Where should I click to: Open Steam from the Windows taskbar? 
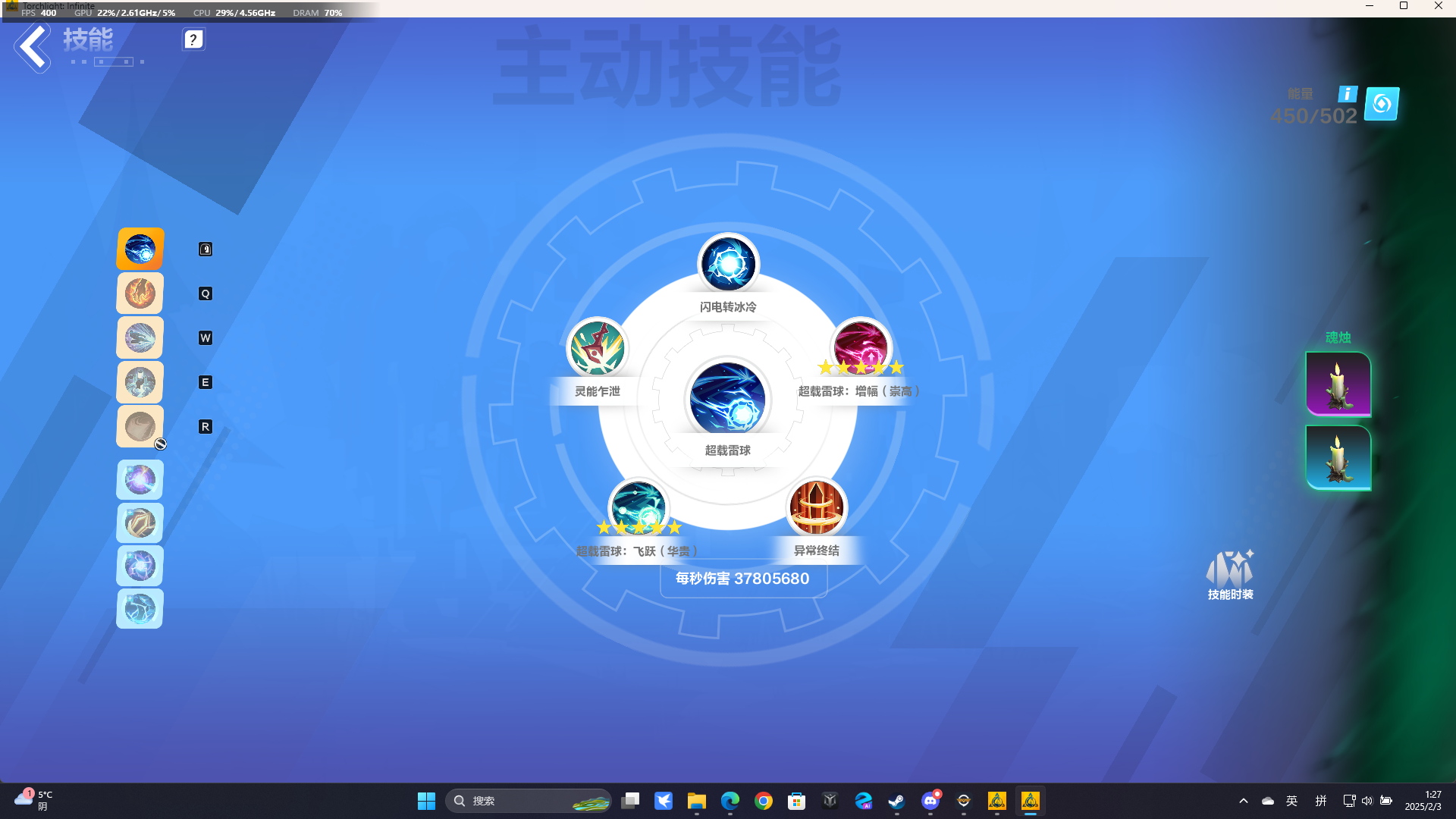(896, 801)
